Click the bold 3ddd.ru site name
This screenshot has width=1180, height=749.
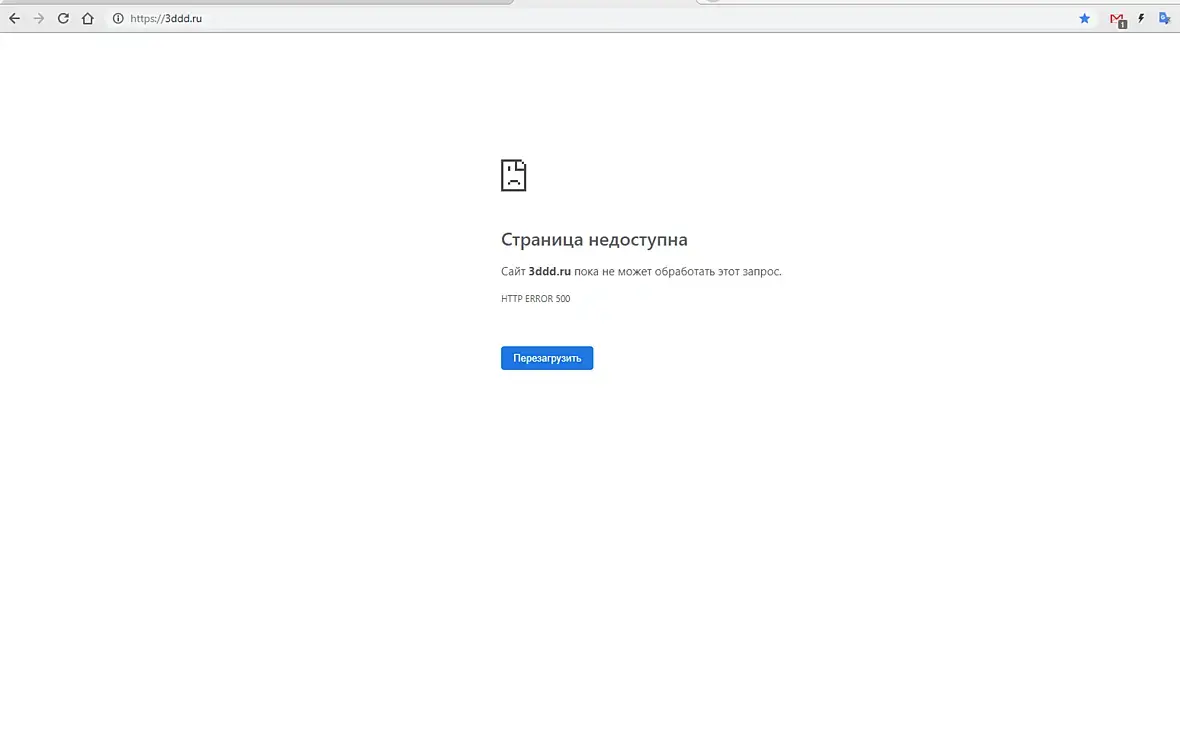549,271
